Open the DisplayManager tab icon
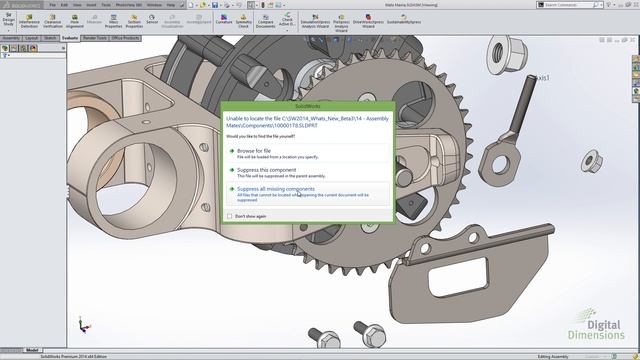 [x=33, y=48]
